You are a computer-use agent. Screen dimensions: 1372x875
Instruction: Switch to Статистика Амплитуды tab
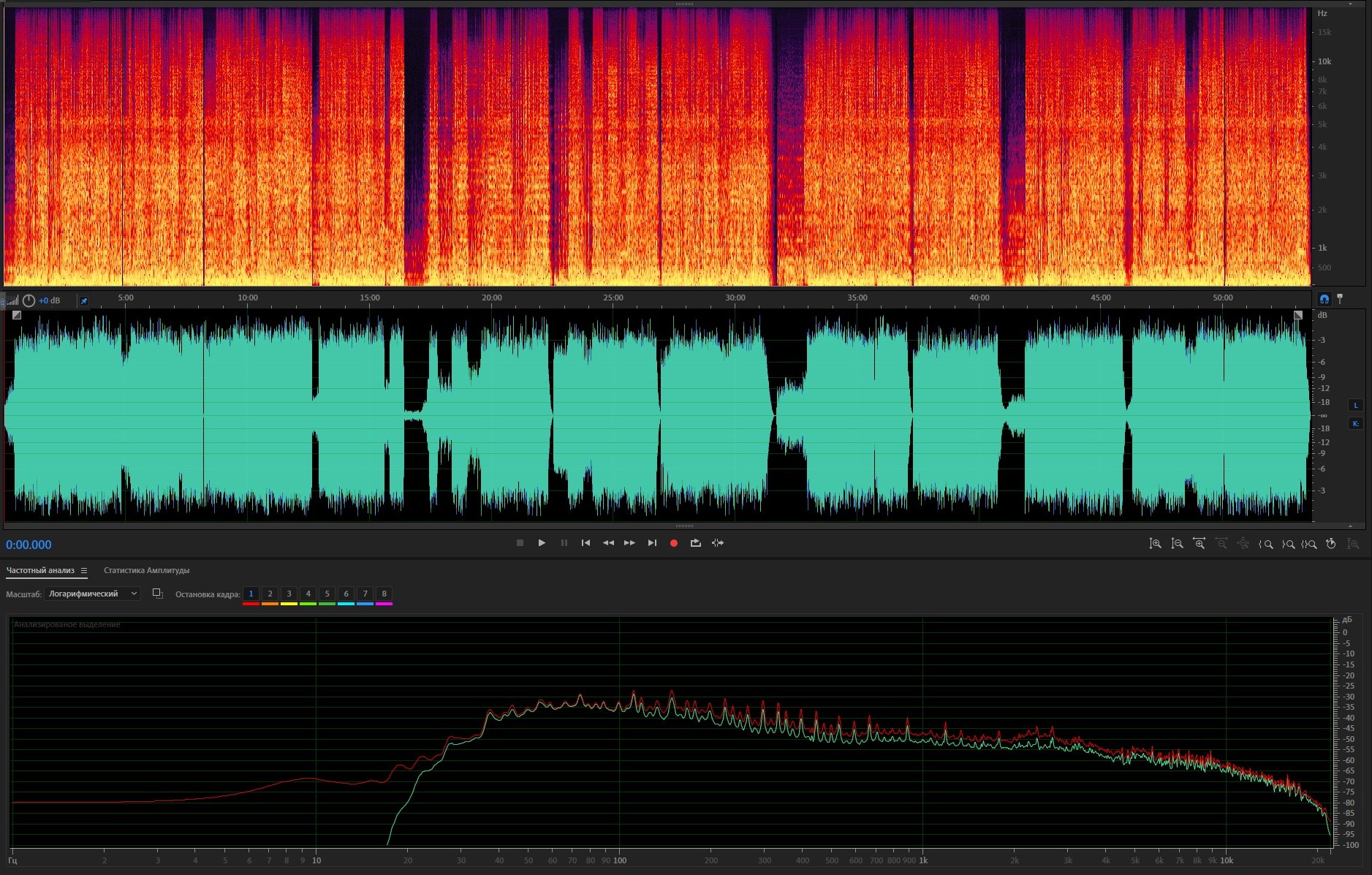click(x=146, y=570)
